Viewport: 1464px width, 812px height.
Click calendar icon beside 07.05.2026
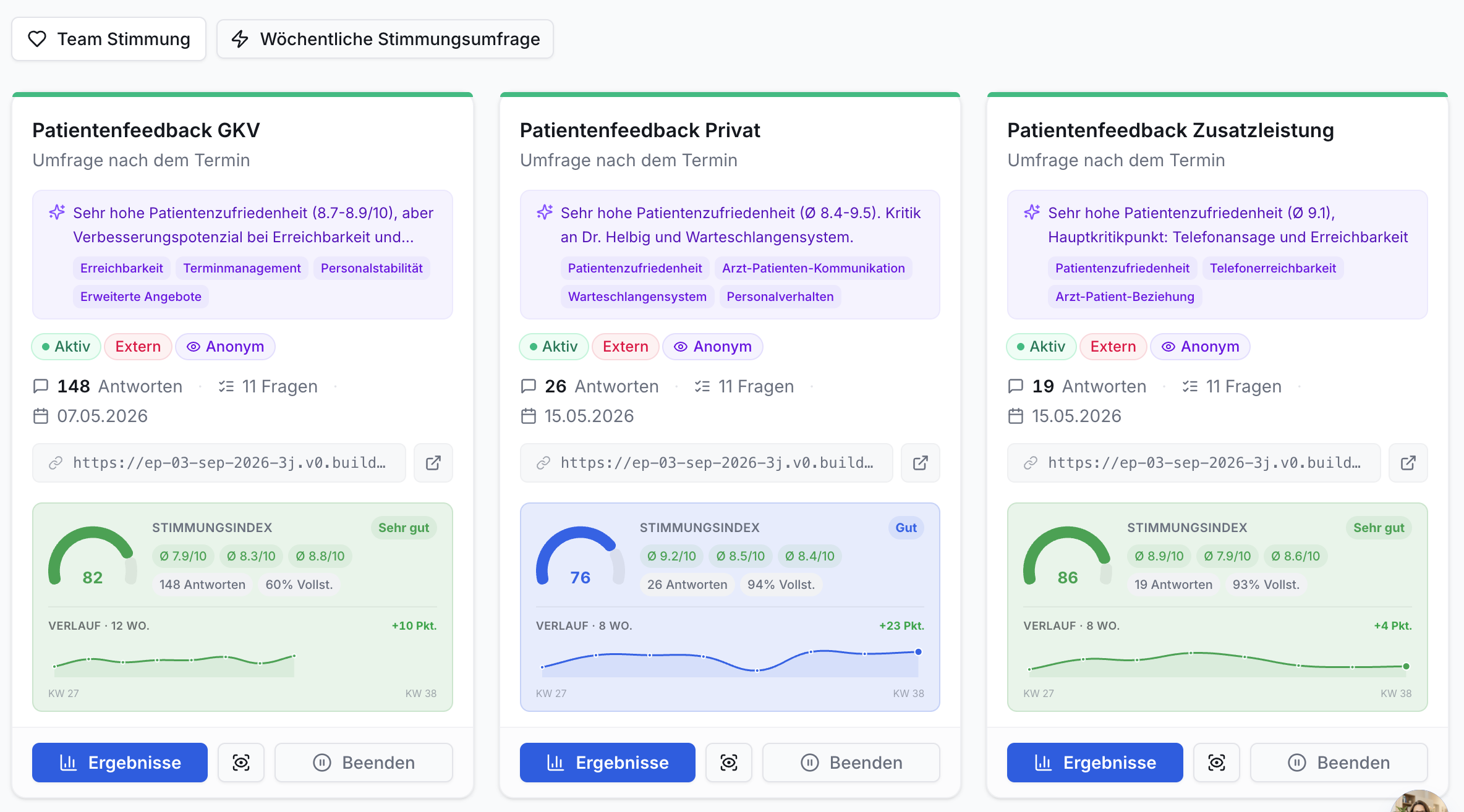(x=41, y=416)
